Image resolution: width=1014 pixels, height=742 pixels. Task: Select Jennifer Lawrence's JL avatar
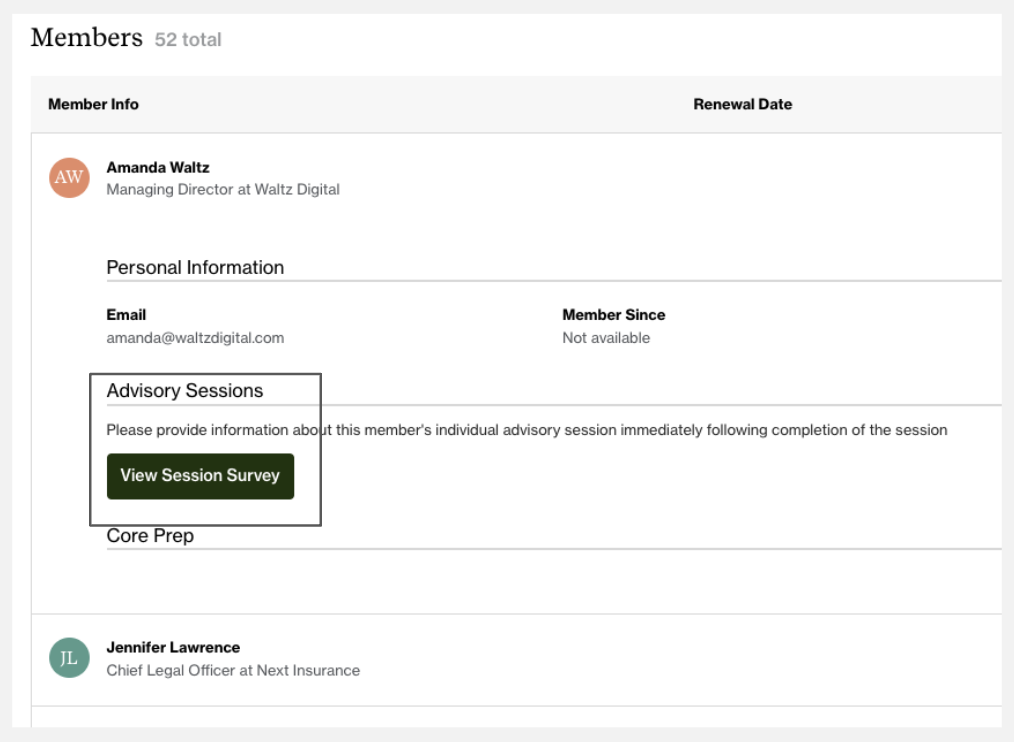coord(69,658)
